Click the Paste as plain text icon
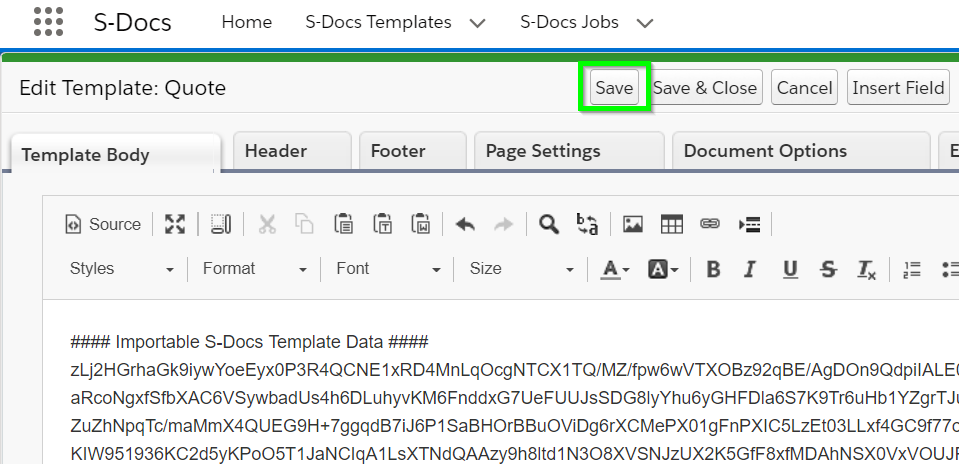Screen dimensions: 959x464 tap(382, 224)
